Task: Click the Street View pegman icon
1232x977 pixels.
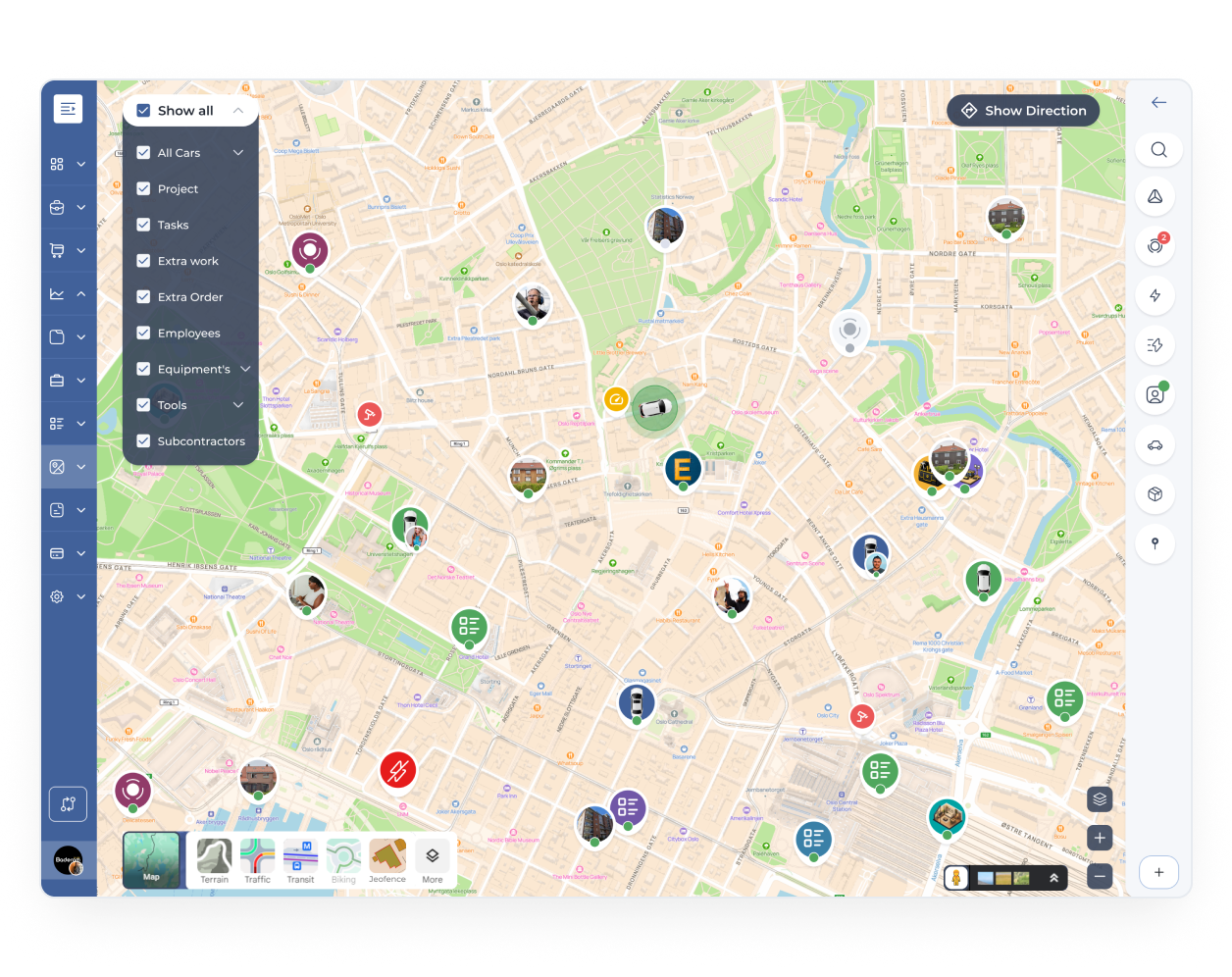Action: click(956, 878)
